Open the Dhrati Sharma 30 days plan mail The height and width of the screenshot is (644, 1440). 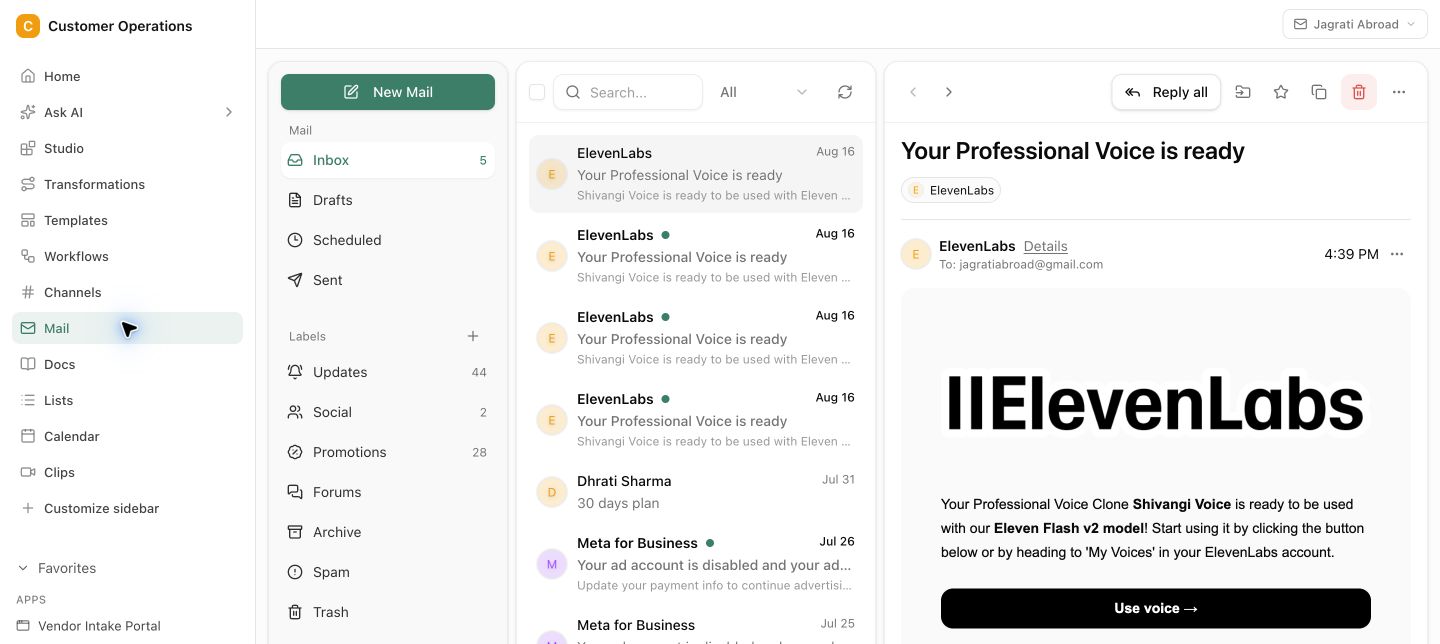point(696,492)
